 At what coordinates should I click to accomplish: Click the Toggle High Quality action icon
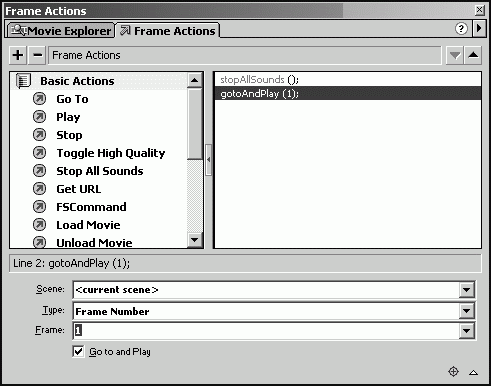tap(39, 153)
